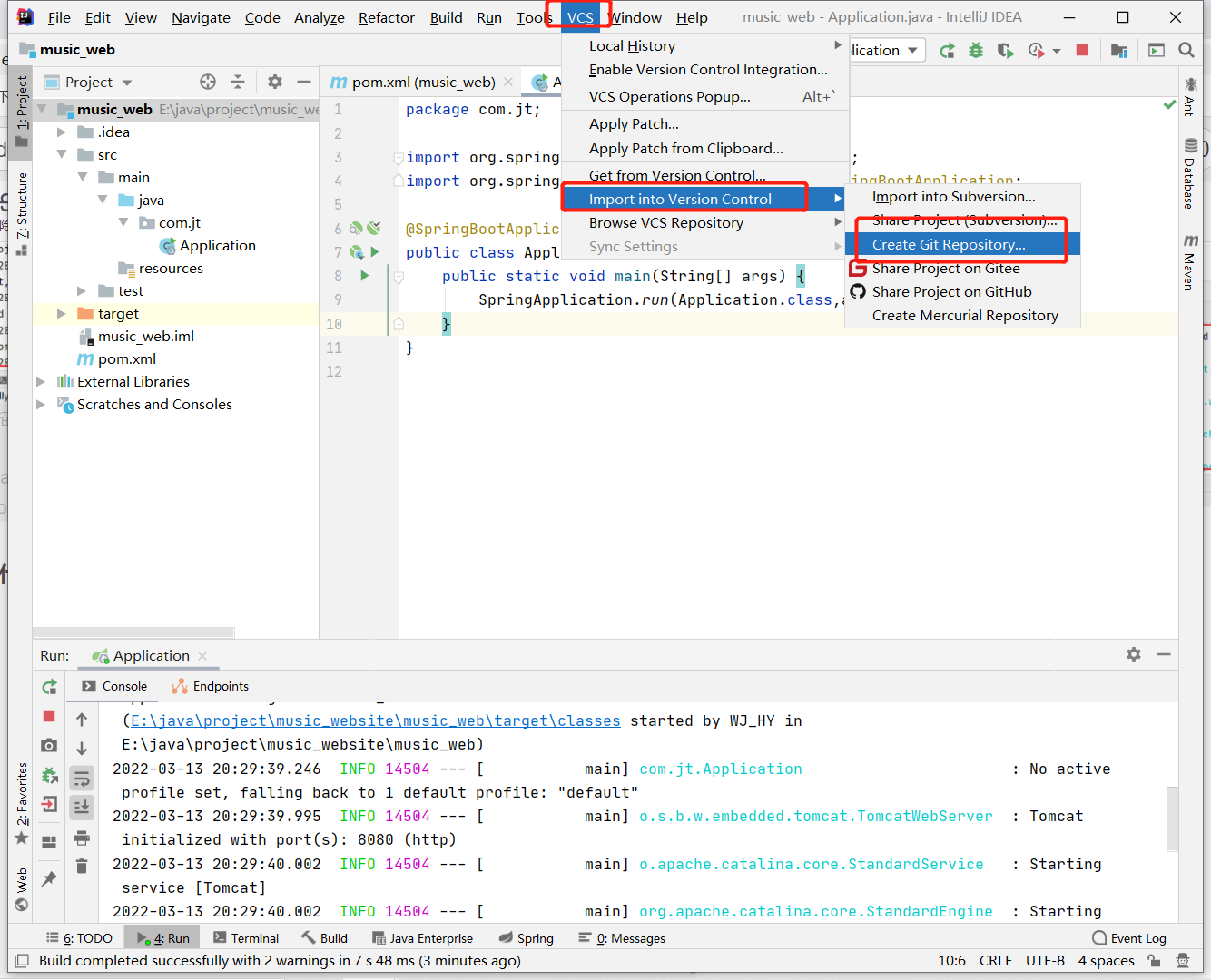Image resolution: width=1211 pixels, height=980 pixels.
Task: Toggle the 1: Project side tab
Action: click(x=21, y=111)
